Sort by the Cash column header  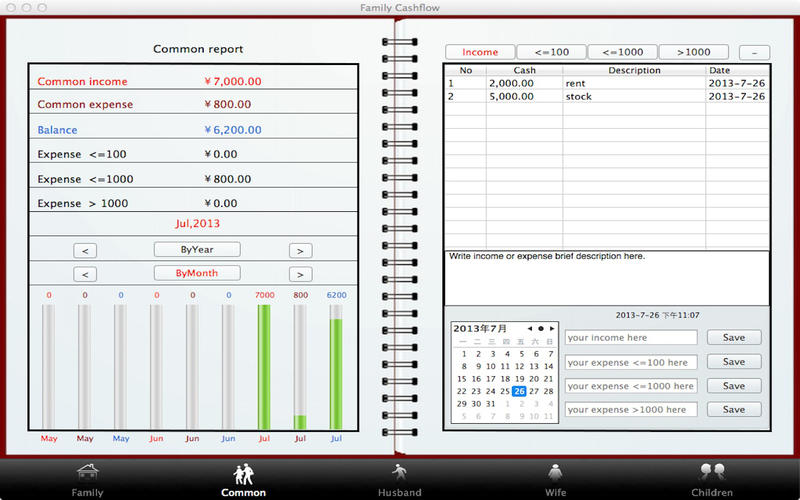pyautogui.click(x=524, y=70)
